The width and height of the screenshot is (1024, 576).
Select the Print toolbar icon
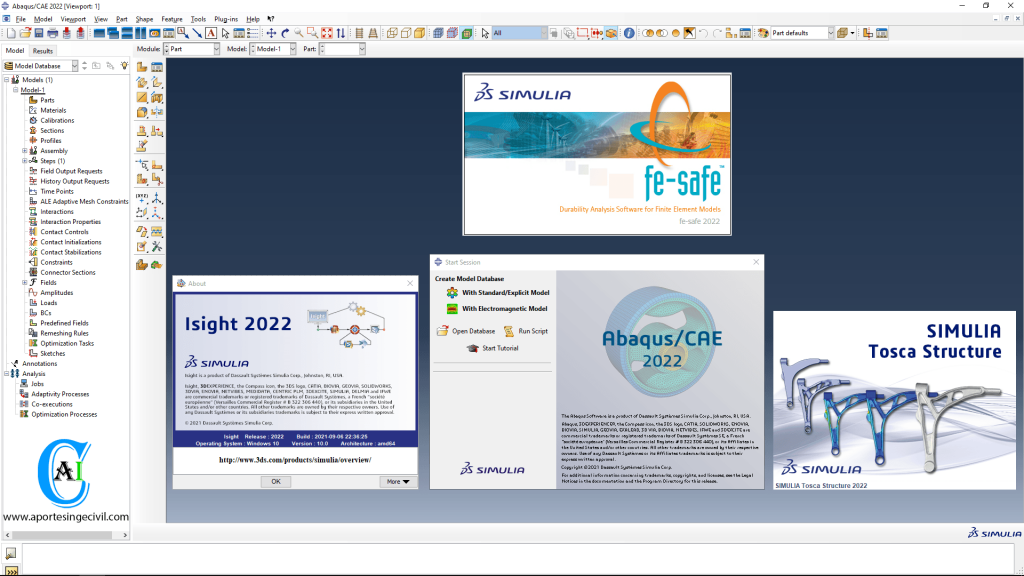[52, 34]
